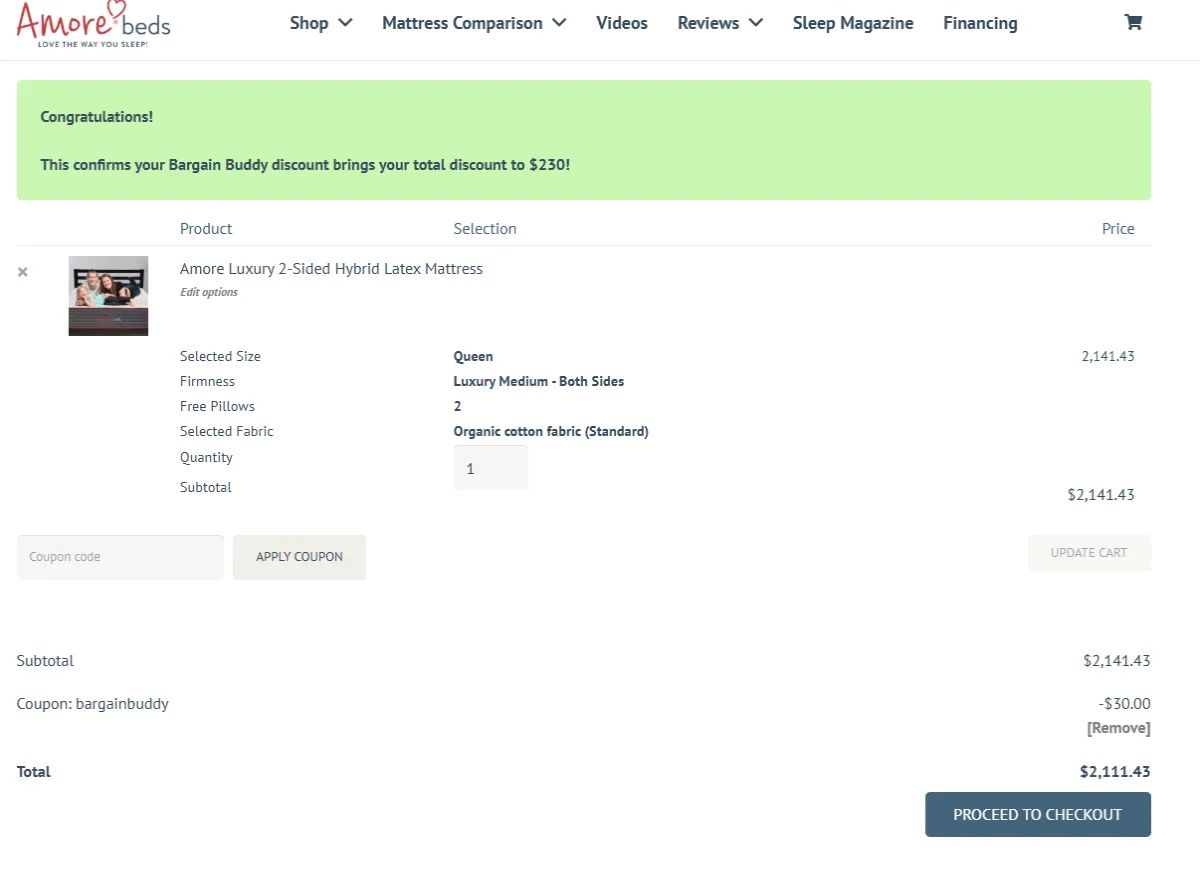This screenshot has height=873, width=1200.
Task: Remove the mattress using the X icon
Action: click(22, 271)
